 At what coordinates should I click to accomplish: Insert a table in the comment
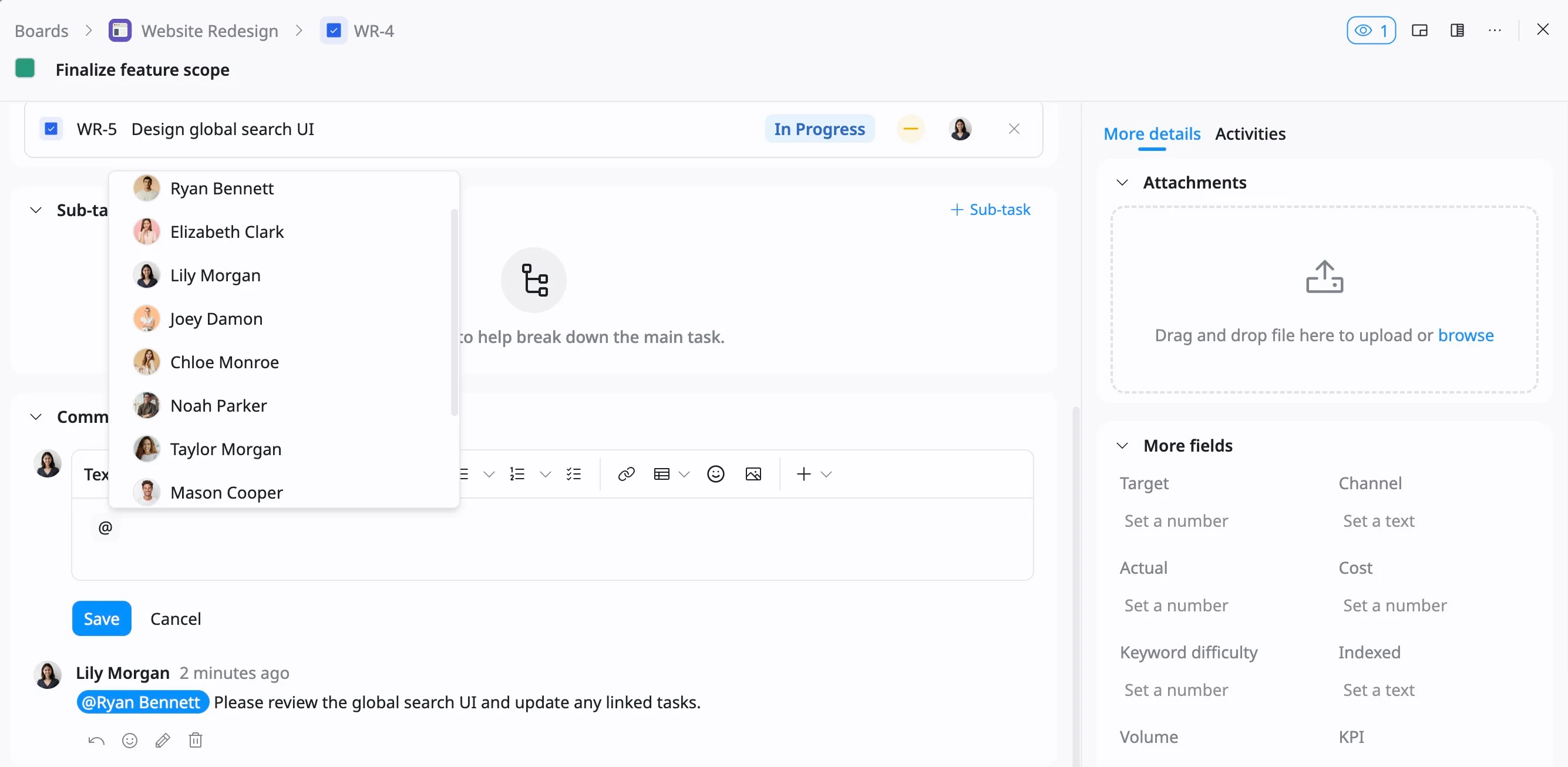[662, 474]
